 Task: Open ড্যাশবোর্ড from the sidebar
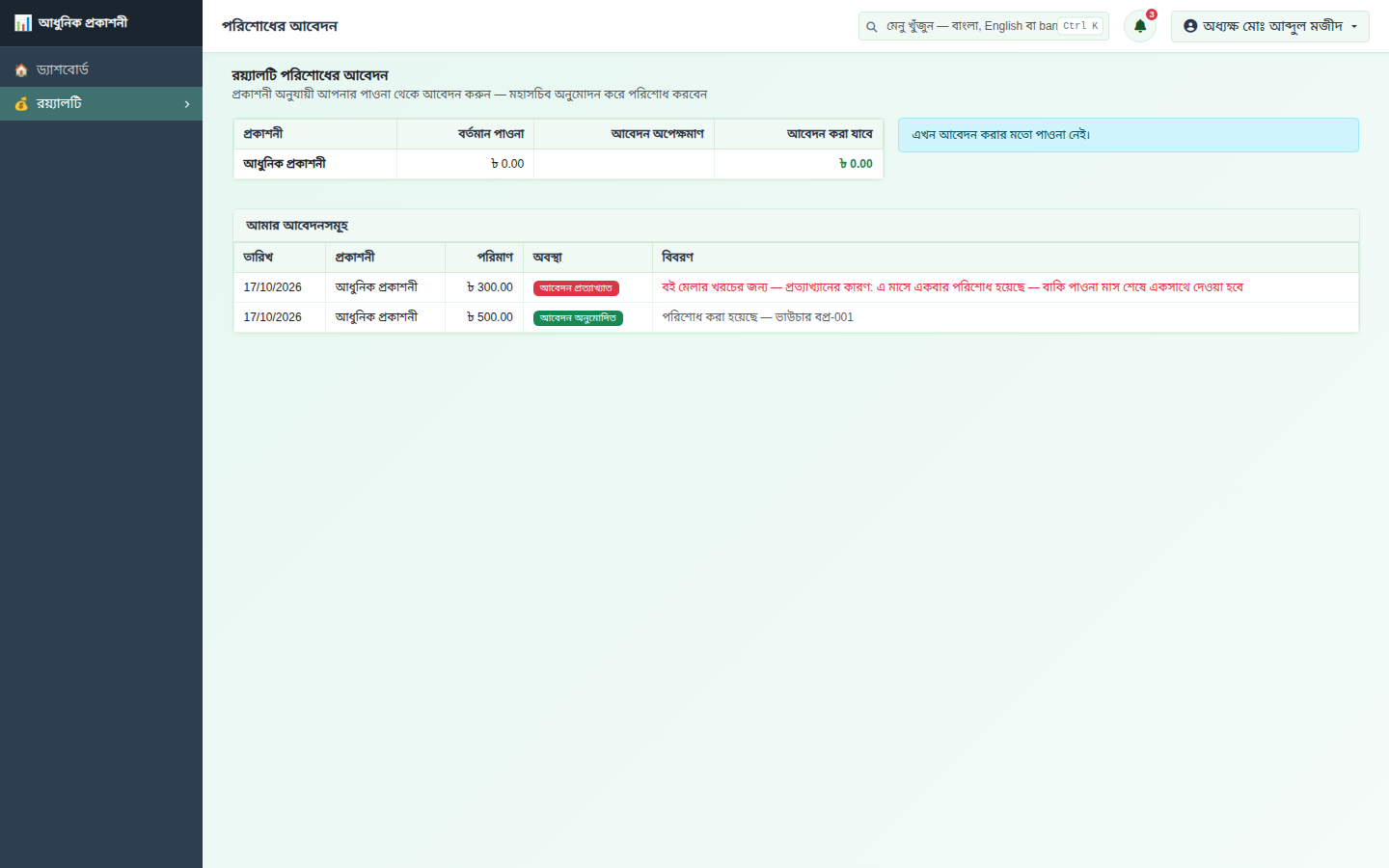point(101,70)
